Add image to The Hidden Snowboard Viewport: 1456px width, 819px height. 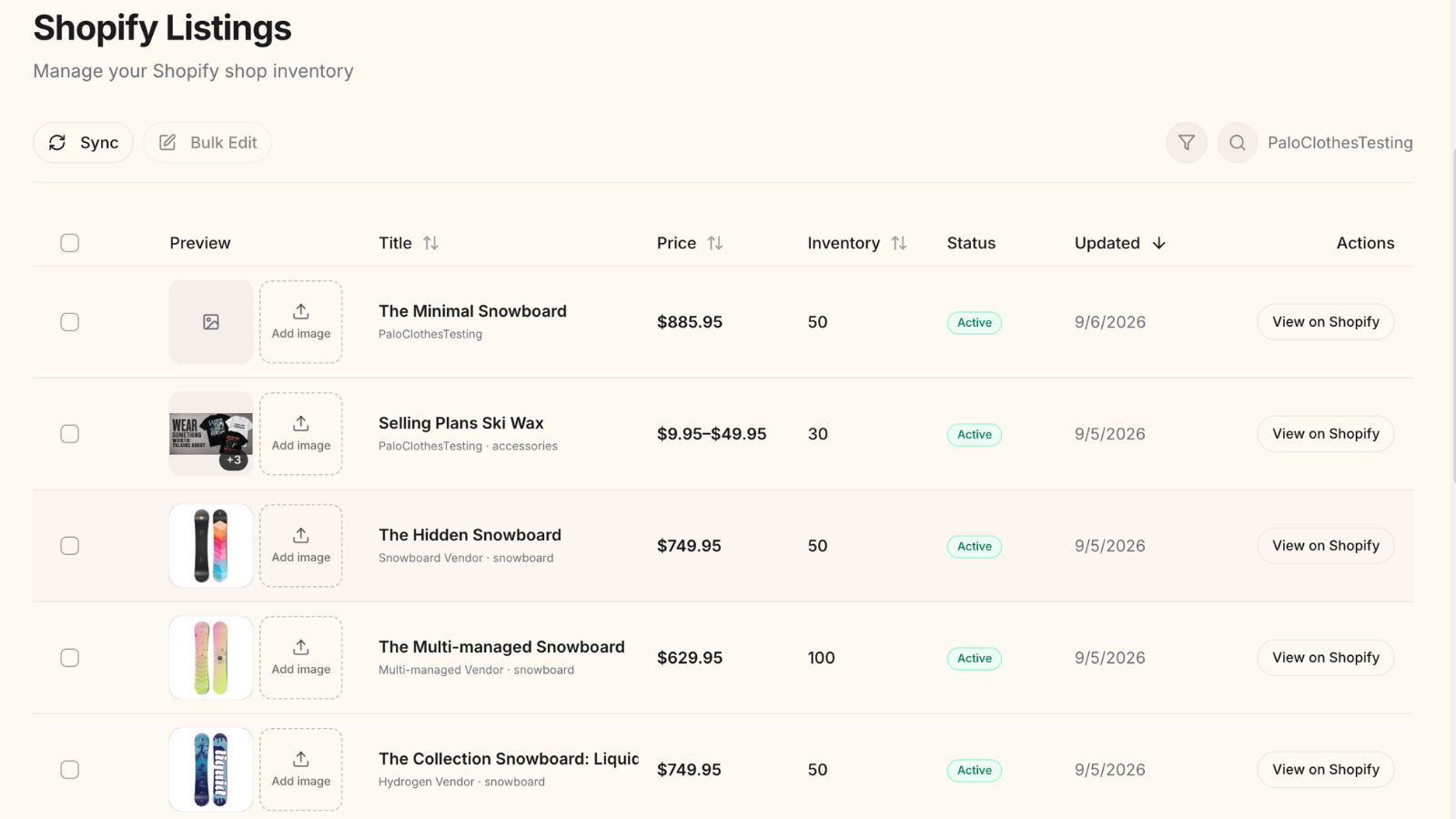(301, 546)
